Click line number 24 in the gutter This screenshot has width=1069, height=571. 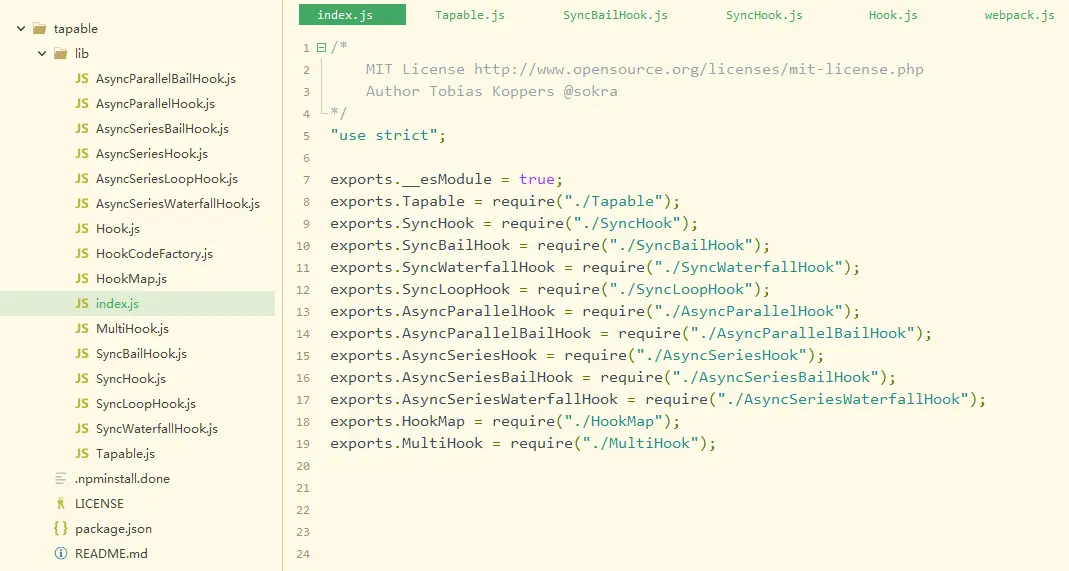coord(303,554)
